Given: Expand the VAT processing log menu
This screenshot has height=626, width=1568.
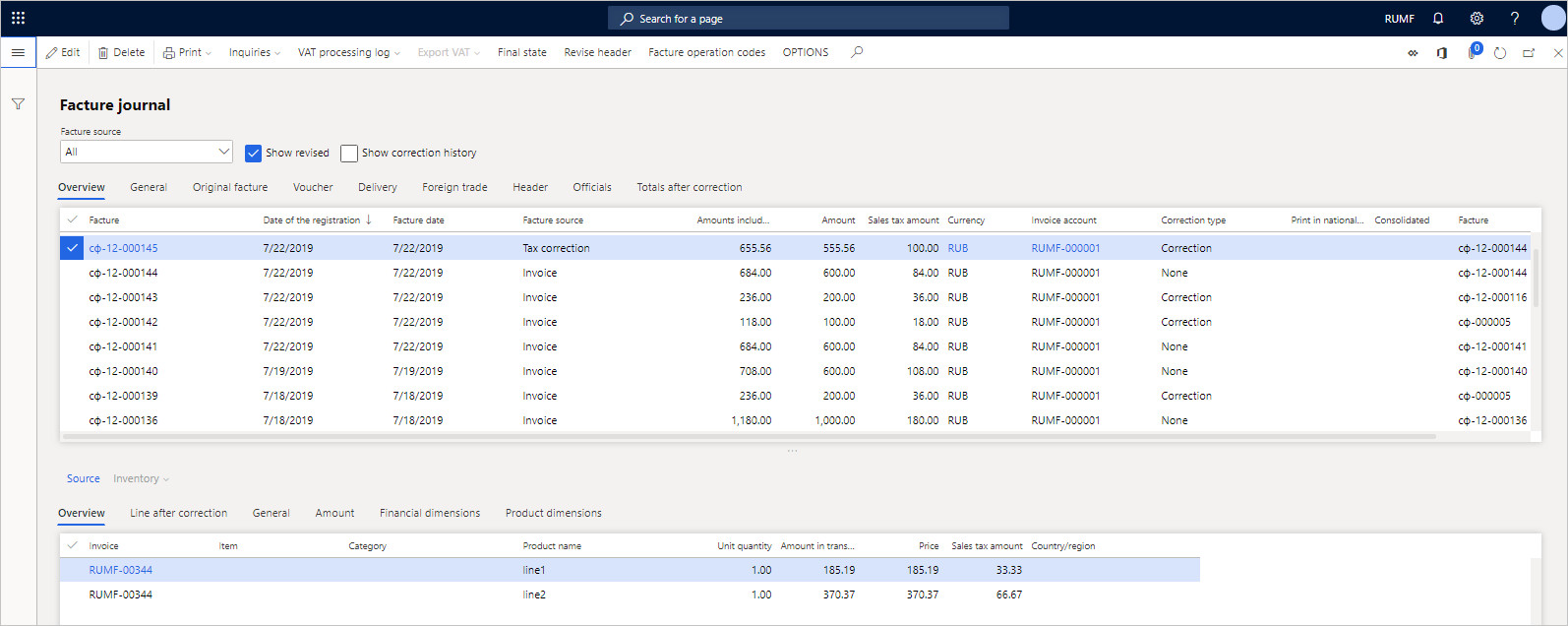Looking at the screenshot, I should [349, 52].
